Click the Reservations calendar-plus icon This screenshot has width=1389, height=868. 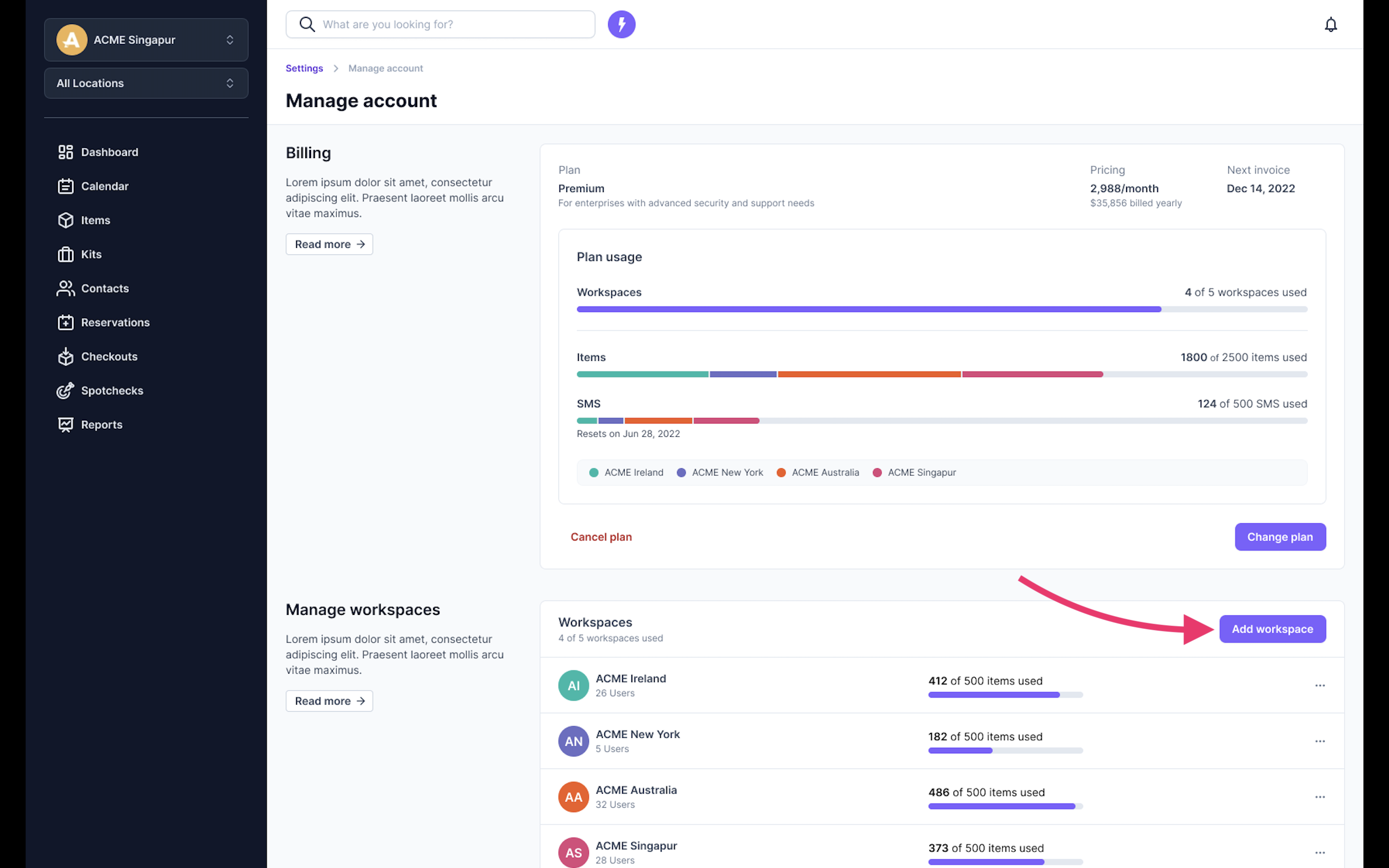66,323
